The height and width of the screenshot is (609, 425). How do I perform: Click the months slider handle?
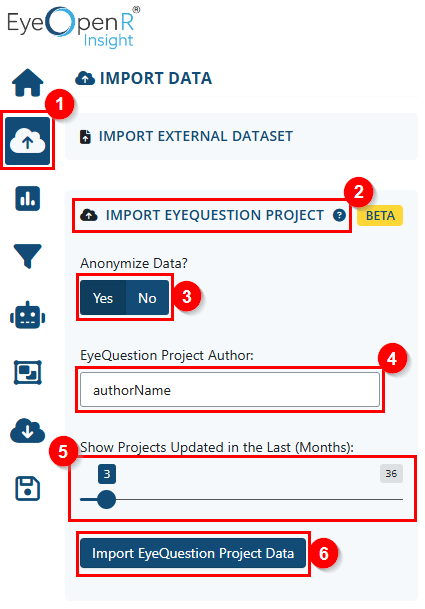tap(106, 499)
